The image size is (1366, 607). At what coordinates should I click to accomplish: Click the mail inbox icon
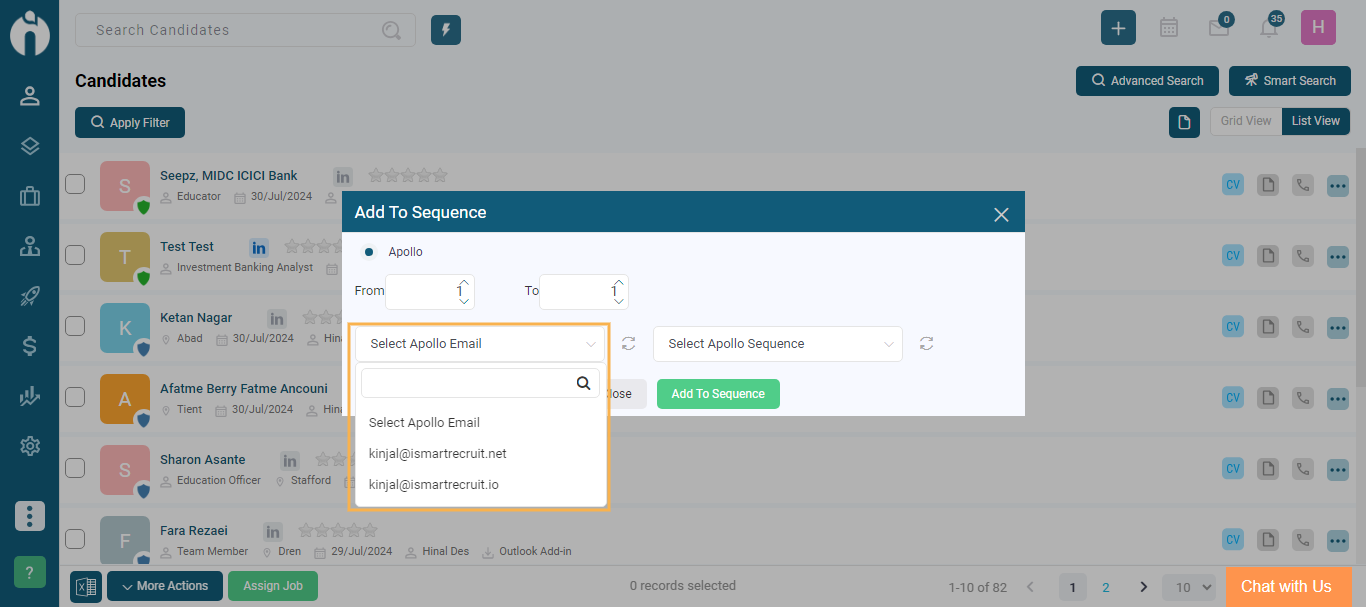1218,28
